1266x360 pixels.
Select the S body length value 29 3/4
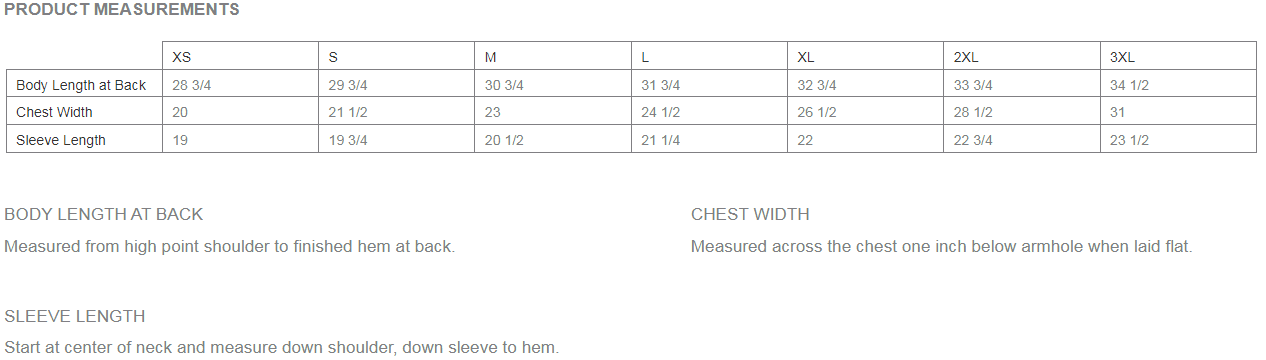[348, 85]
